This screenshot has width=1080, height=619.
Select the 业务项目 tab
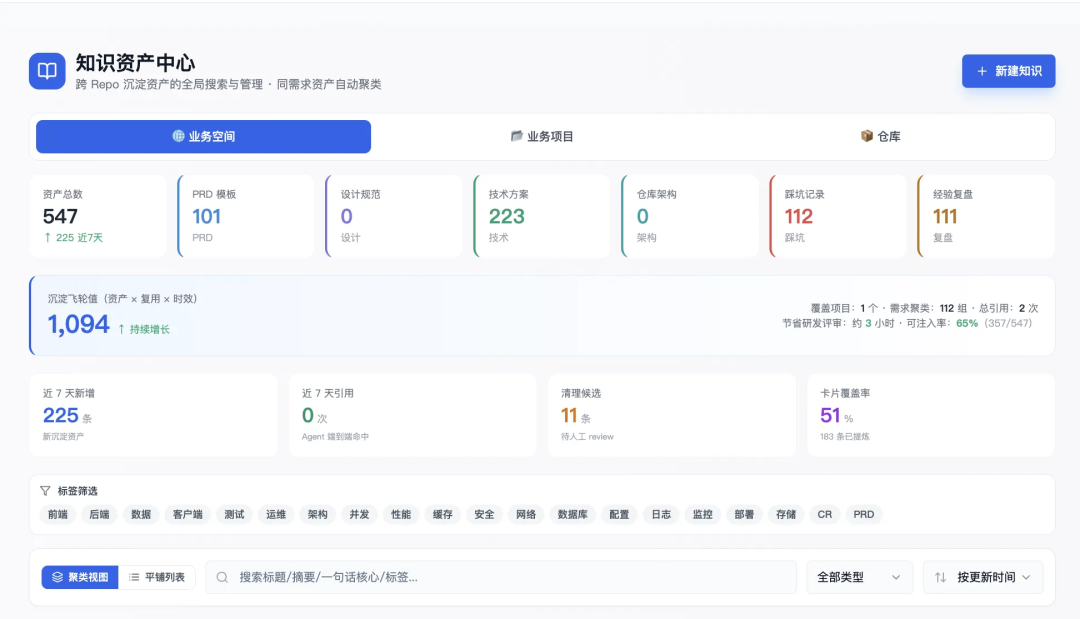(542, 136)
